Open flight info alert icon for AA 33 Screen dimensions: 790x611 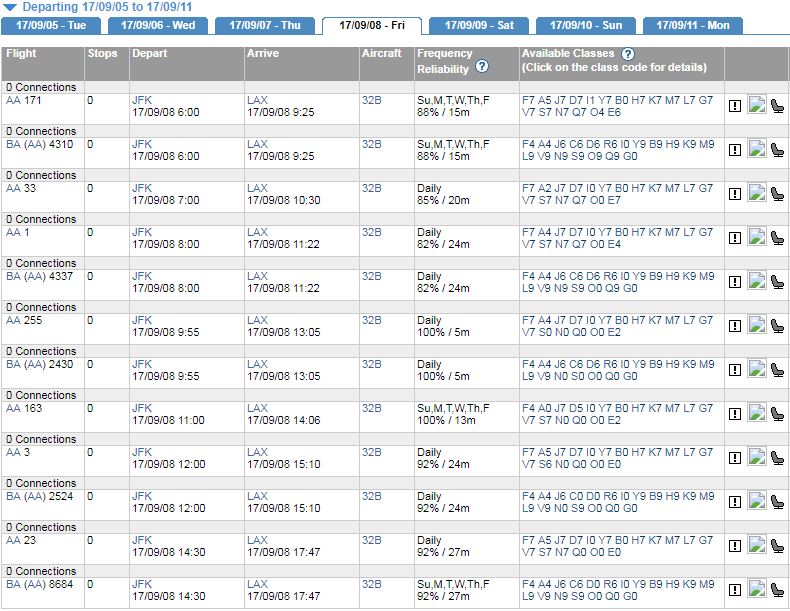(x=735, y=194)
